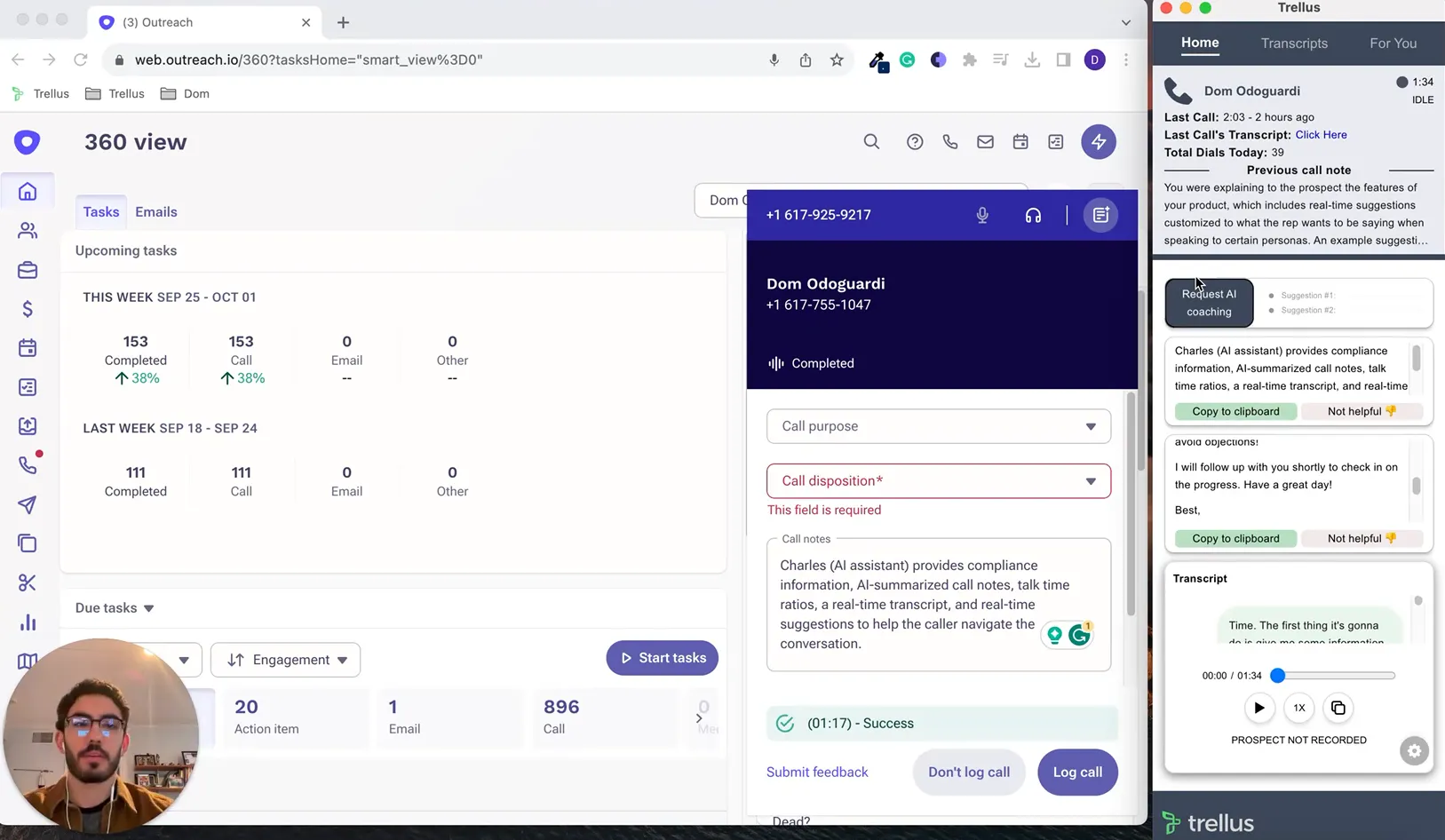Reload the Outreach page
This screenshot has width=1445, height=840.
pyautogui.click(x=80, y=59)
